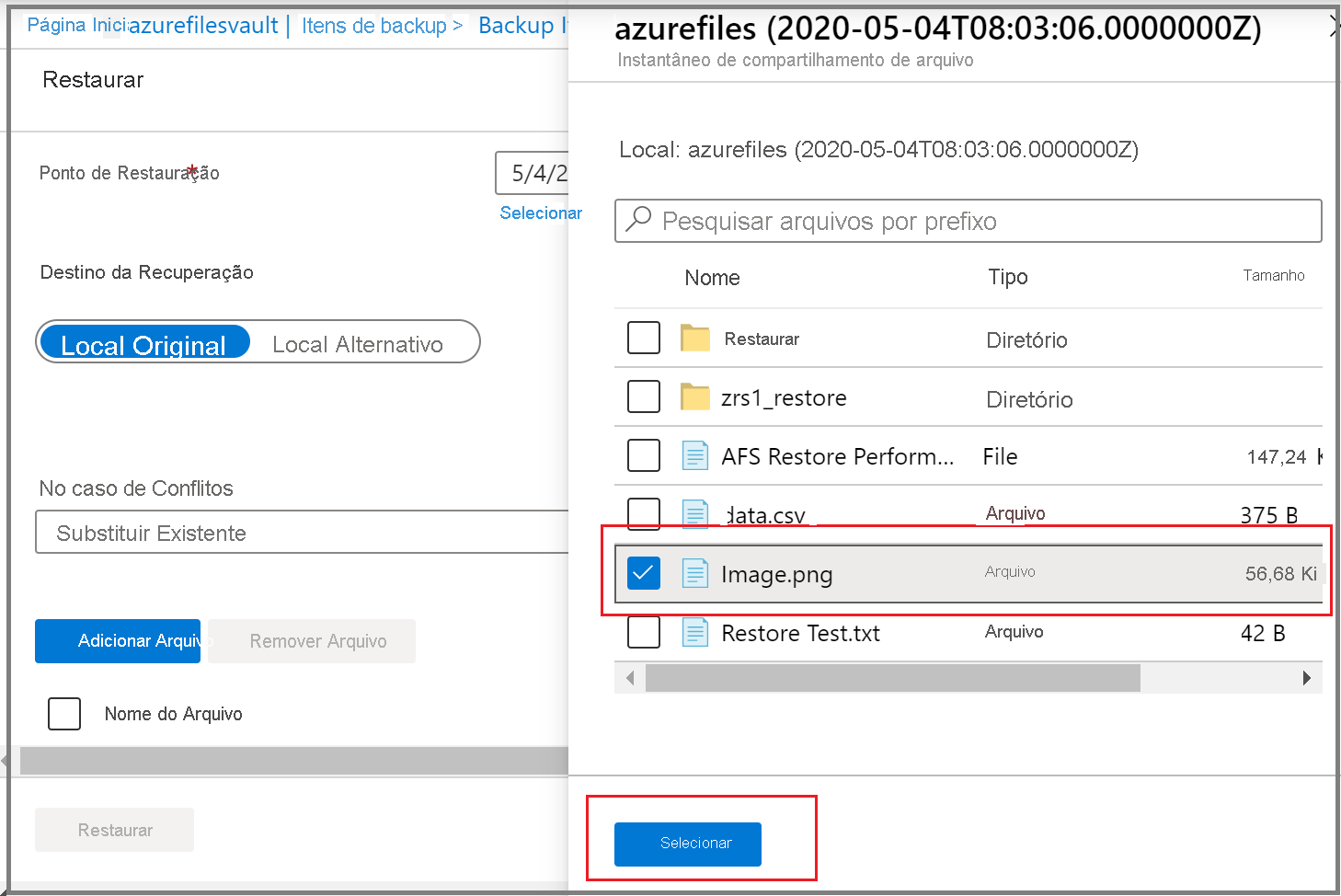Toggle the Nome do Arquivo header checkbox
The image size is (1341, 896).
[64, 713]
